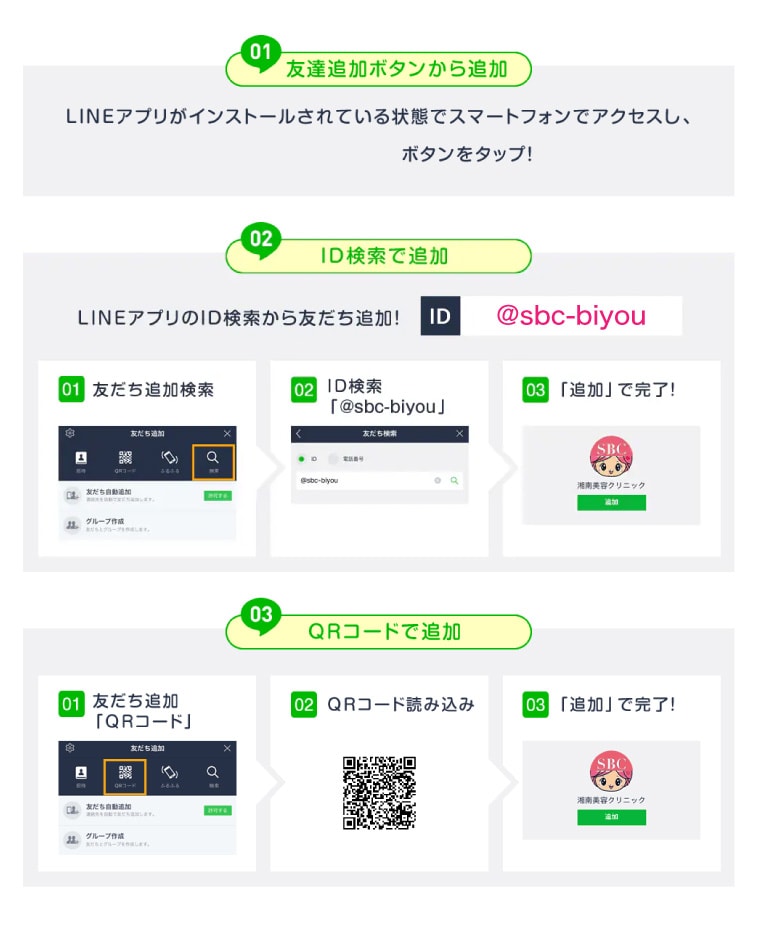Click the shake (ふるふる) icon in the QRコード section
Image resolution: width=757 pixels, height=939 pixels.
coord(169,772)
